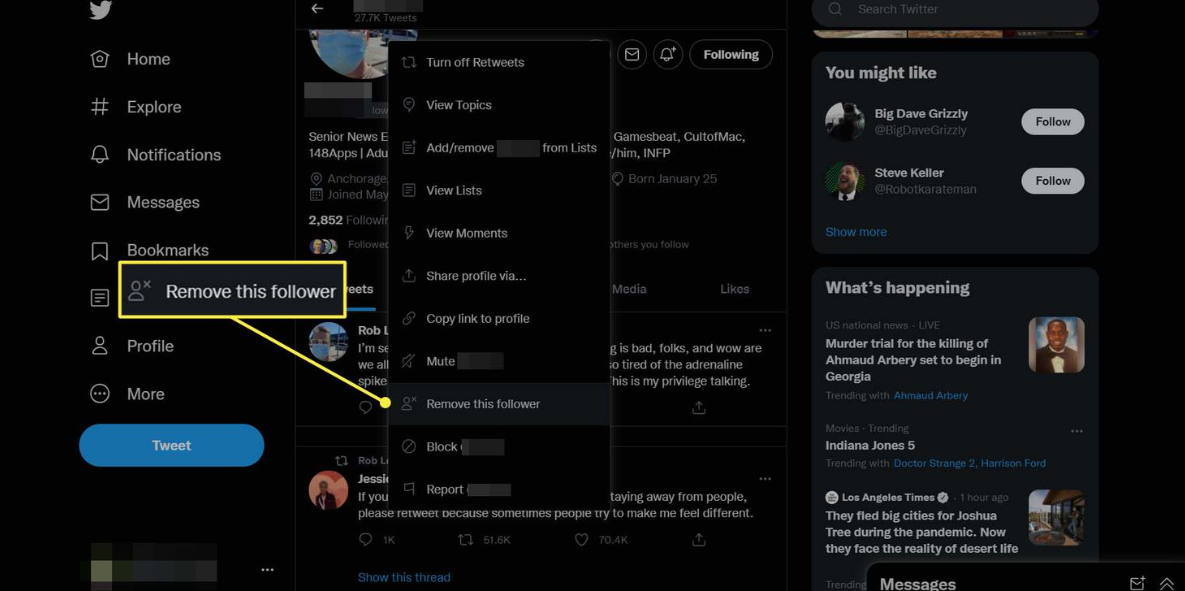Follow Big Dave Grizzly
The image size is (1185, 591).
[x=1052, y=122]
